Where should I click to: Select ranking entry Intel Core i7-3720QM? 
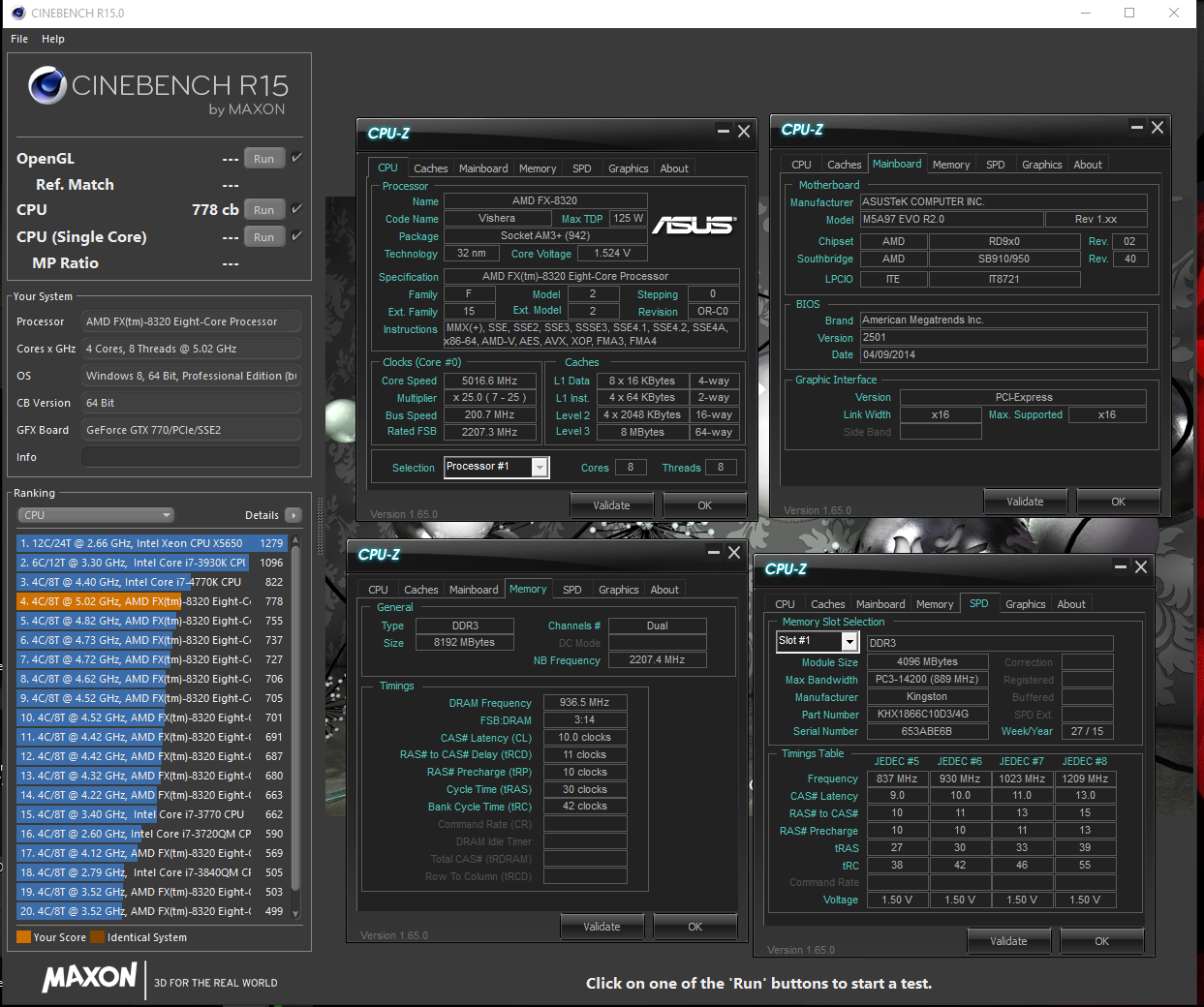click(x=151, y=834)
